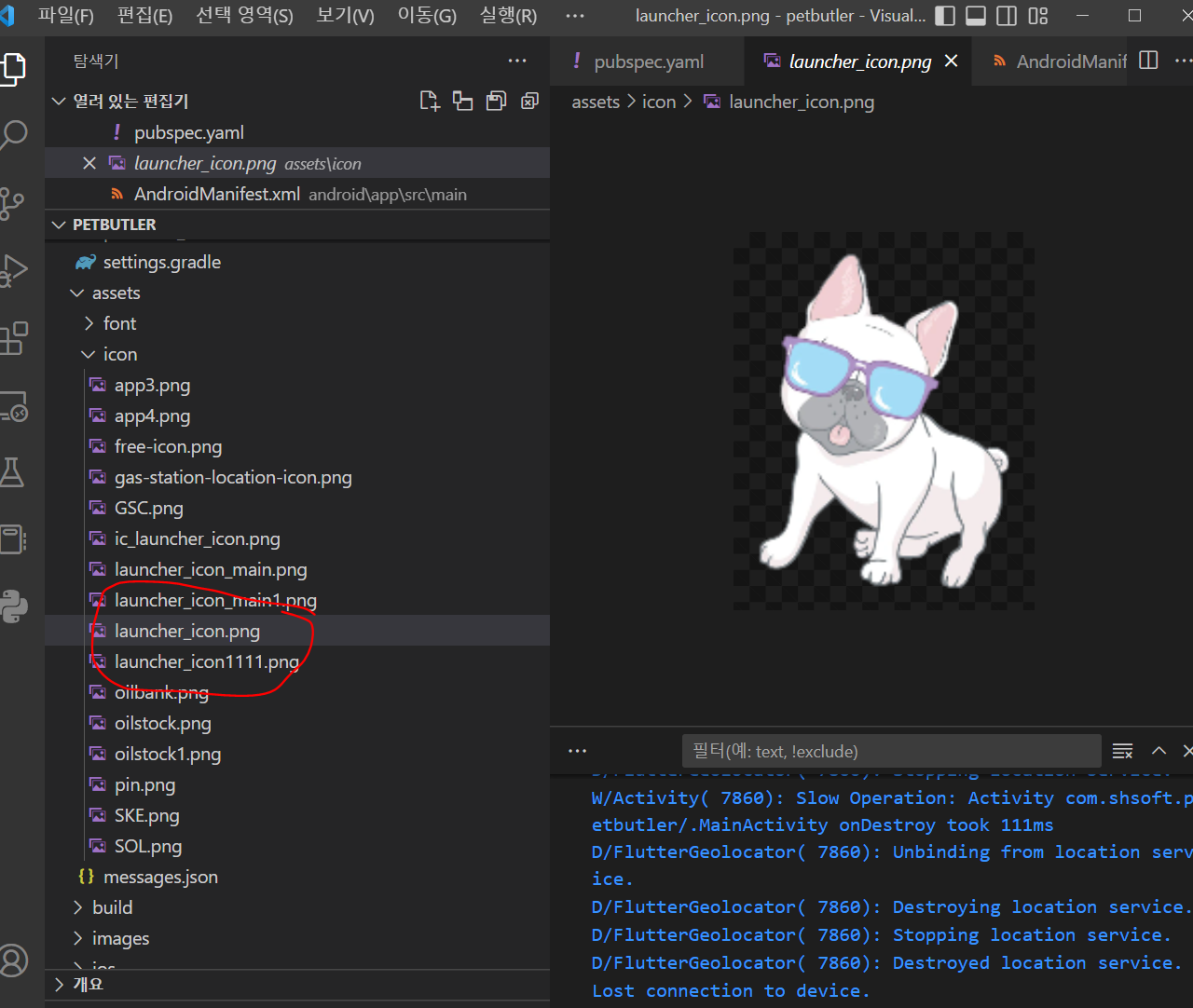This screenshot has height=1008, width=1193.
Task: Expand the build folder
Action: pos(77,907)
